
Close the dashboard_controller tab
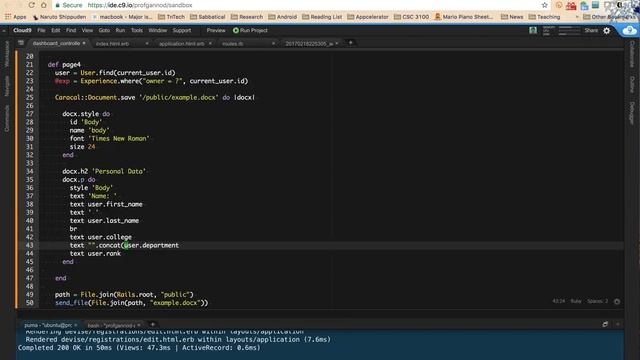(x=84, y=43)
